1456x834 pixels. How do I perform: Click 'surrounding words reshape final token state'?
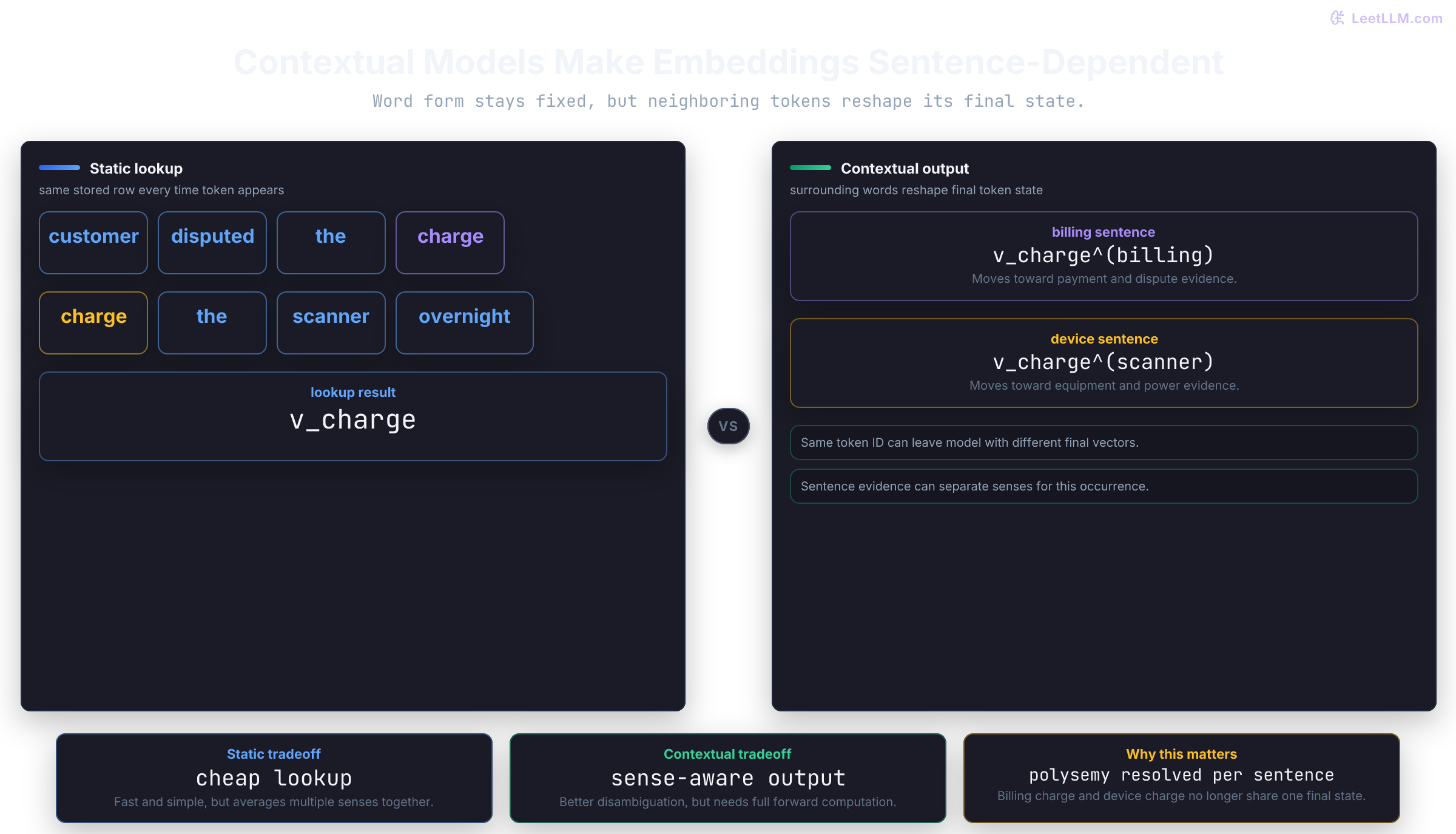click(x=916, y=190)
